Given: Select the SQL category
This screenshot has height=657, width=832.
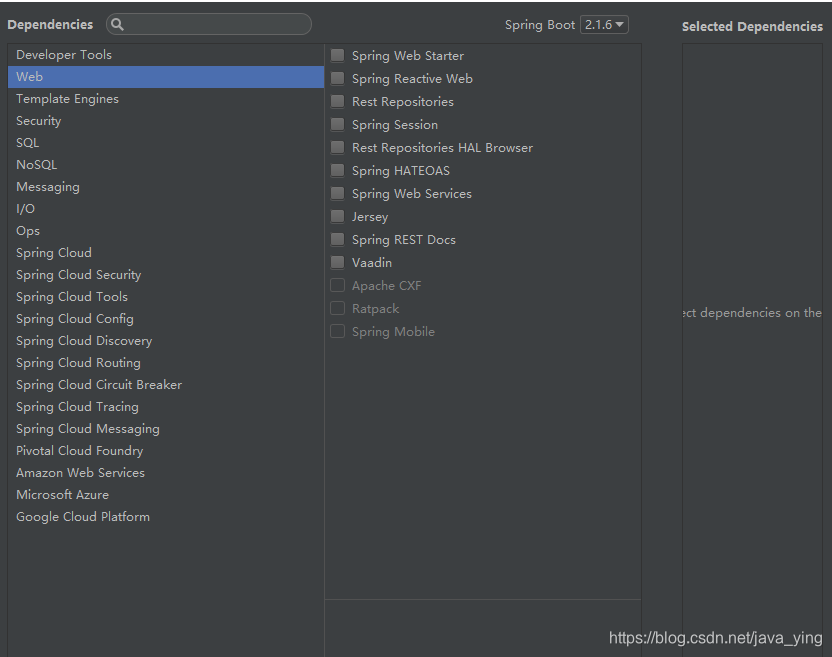Looking at the screenshot, I should pos(166,143).
